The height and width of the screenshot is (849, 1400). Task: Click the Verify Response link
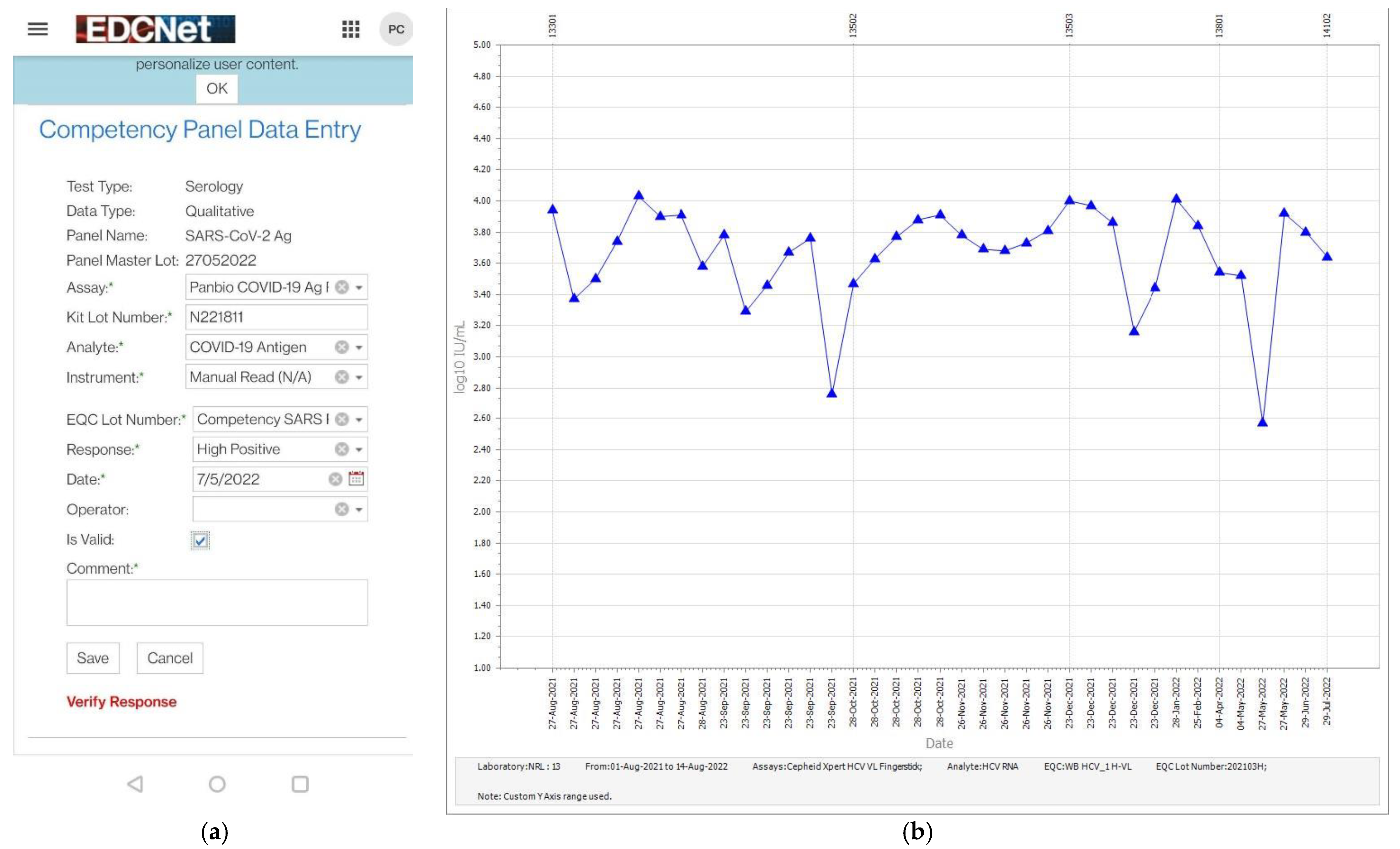click(121, 702)
